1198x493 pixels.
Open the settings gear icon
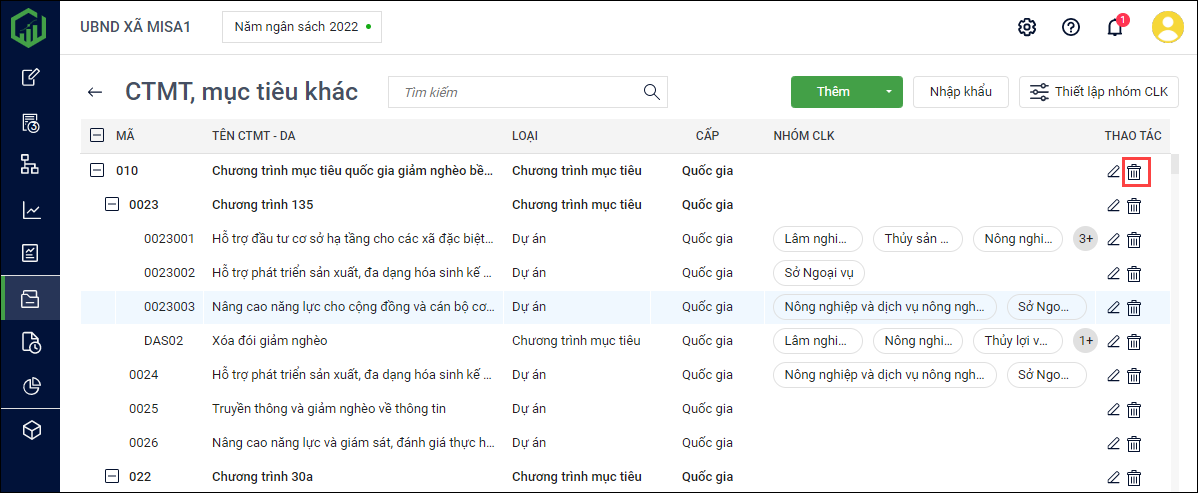coord(1026,27)
